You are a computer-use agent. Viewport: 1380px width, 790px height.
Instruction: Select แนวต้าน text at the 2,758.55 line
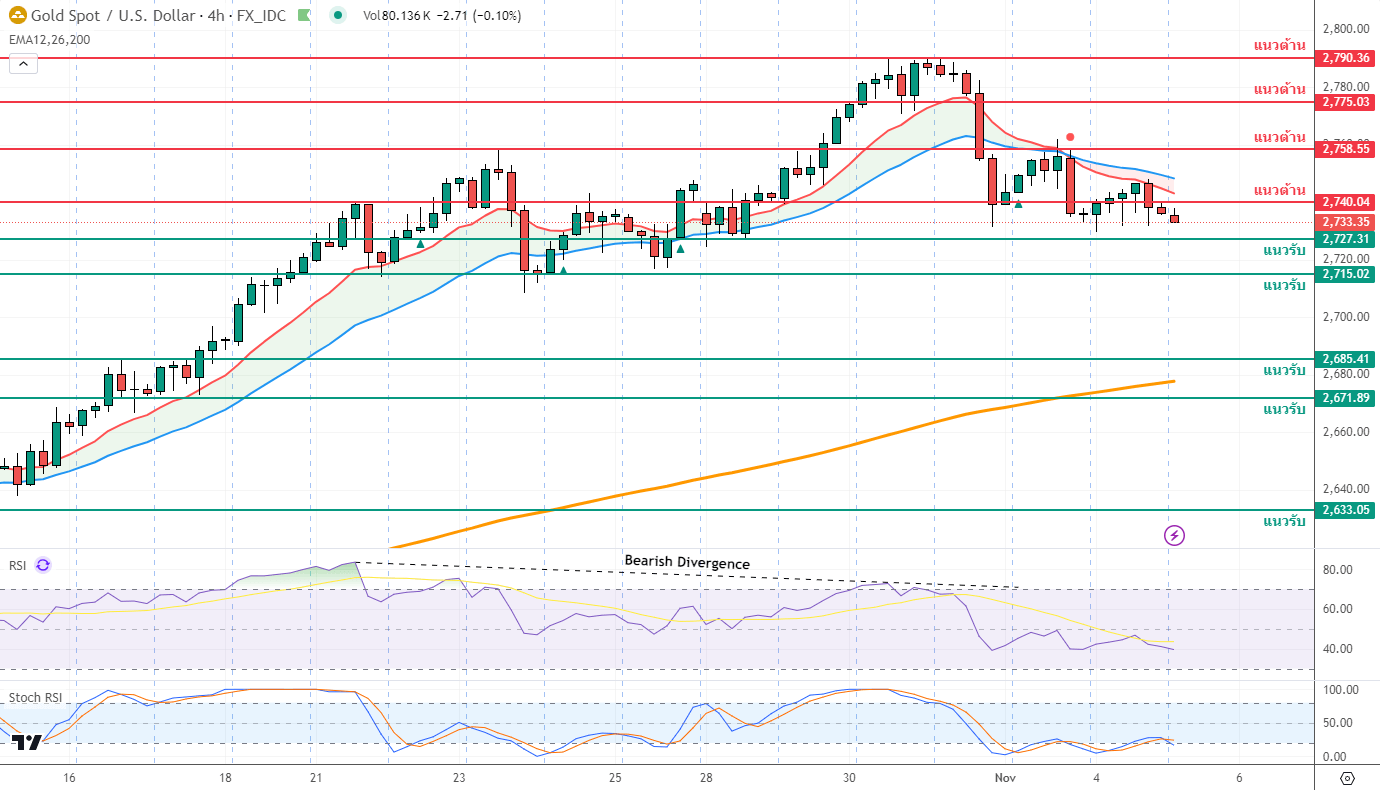point(1279,136)
